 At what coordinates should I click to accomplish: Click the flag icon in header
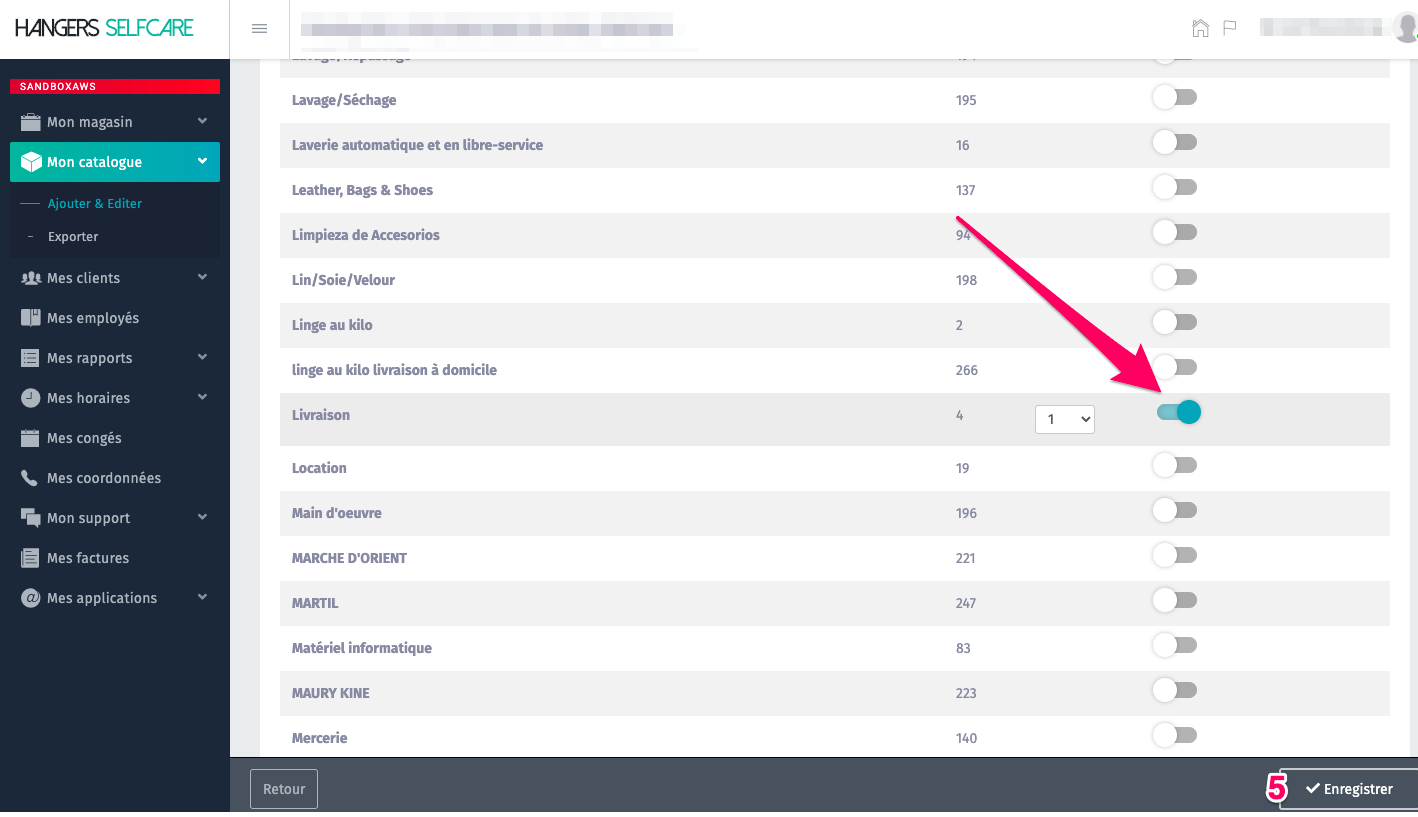(1230, 28)
